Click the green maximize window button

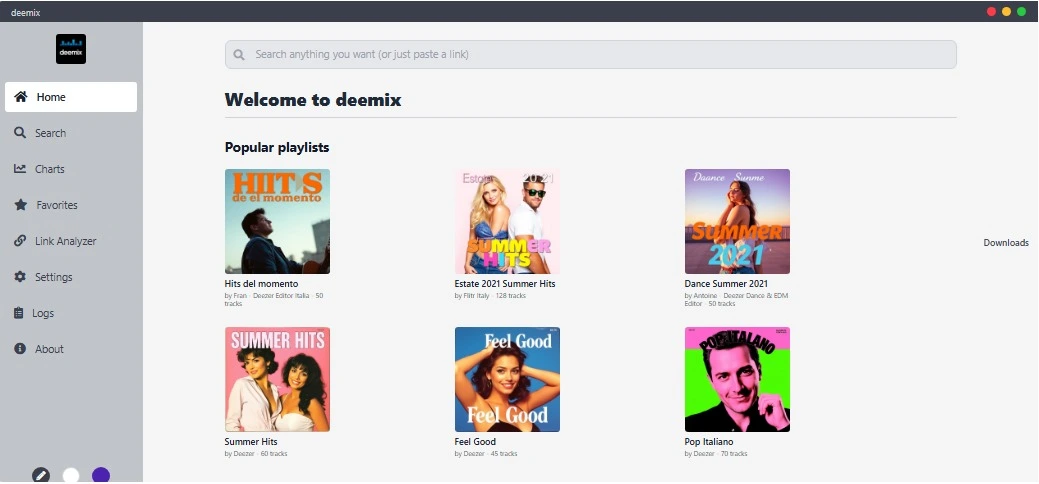click(1021, 11)
